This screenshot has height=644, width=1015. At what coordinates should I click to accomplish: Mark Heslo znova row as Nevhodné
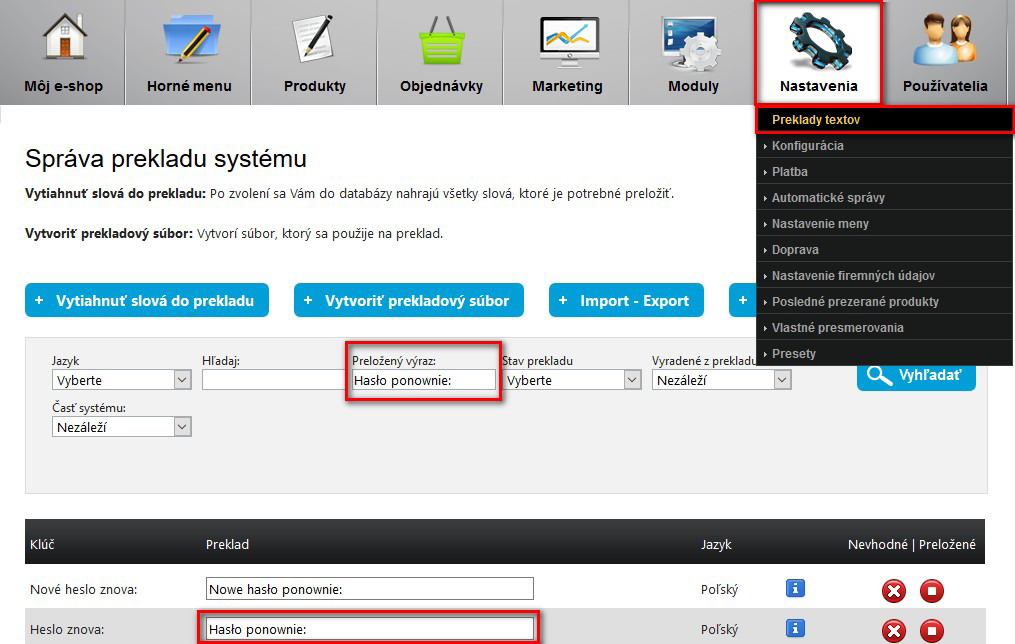(x=894, y=631)
